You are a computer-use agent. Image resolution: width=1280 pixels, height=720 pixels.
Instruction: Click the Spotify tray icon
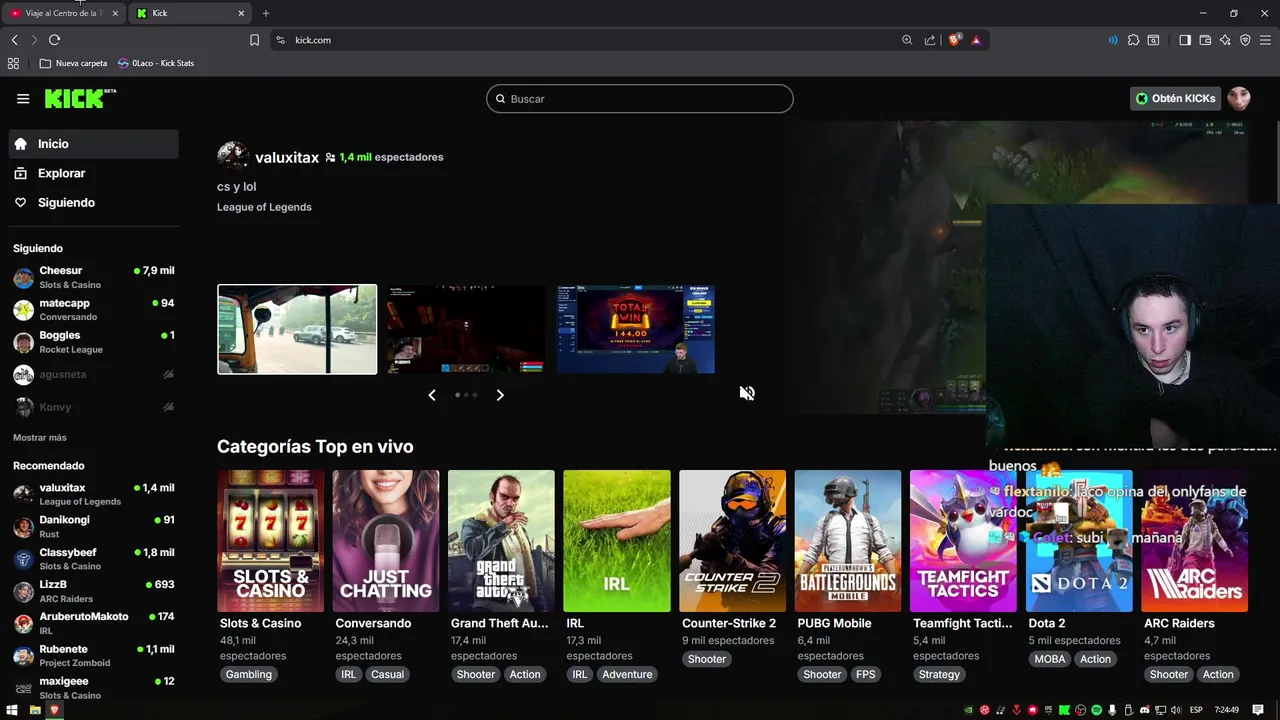point(1096,710)
